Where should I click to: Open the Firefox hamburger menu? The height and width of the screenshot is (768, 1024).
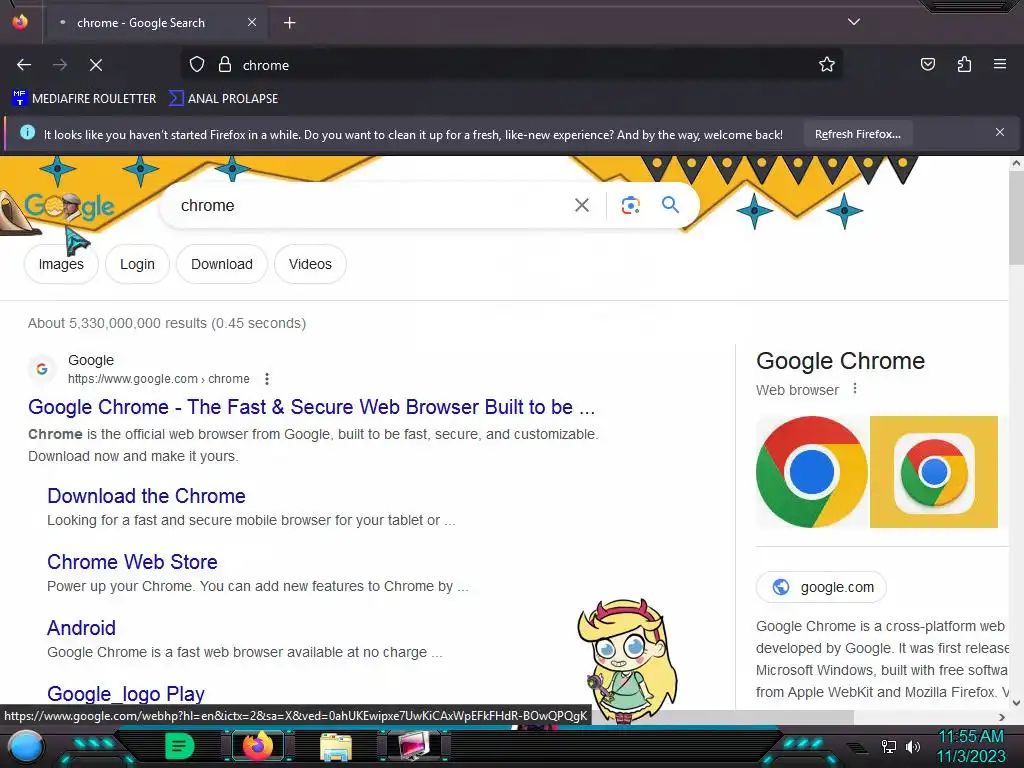coord(1000,64)
